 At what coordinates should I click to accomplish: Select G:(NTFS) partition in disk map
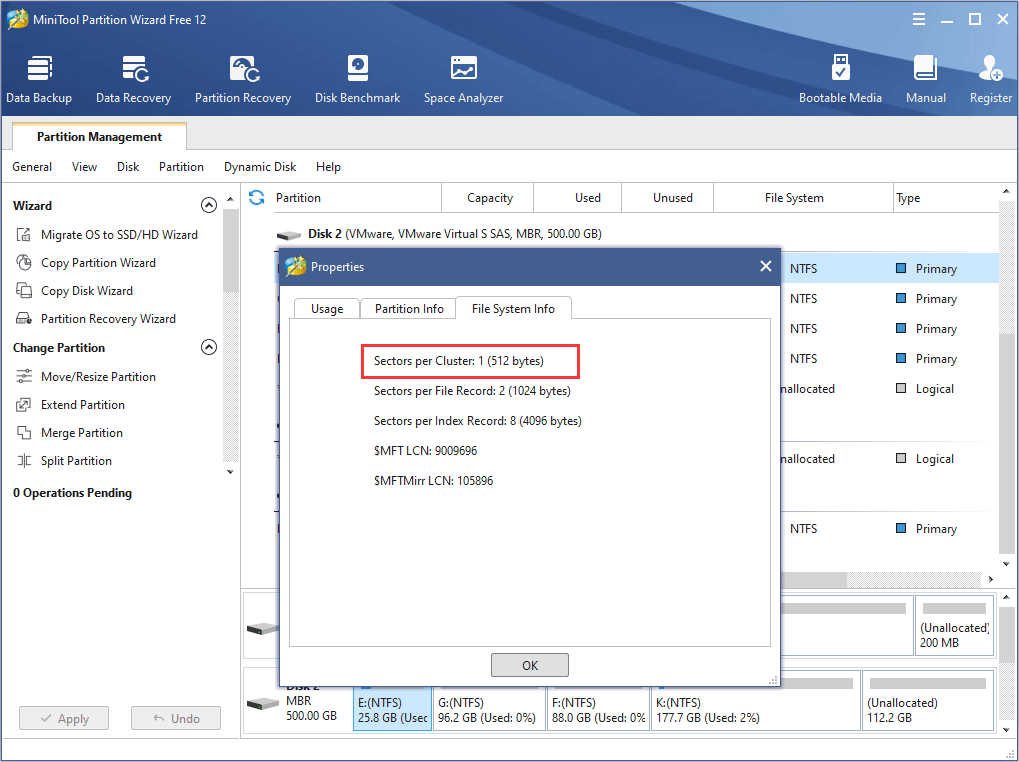point(489,708)
